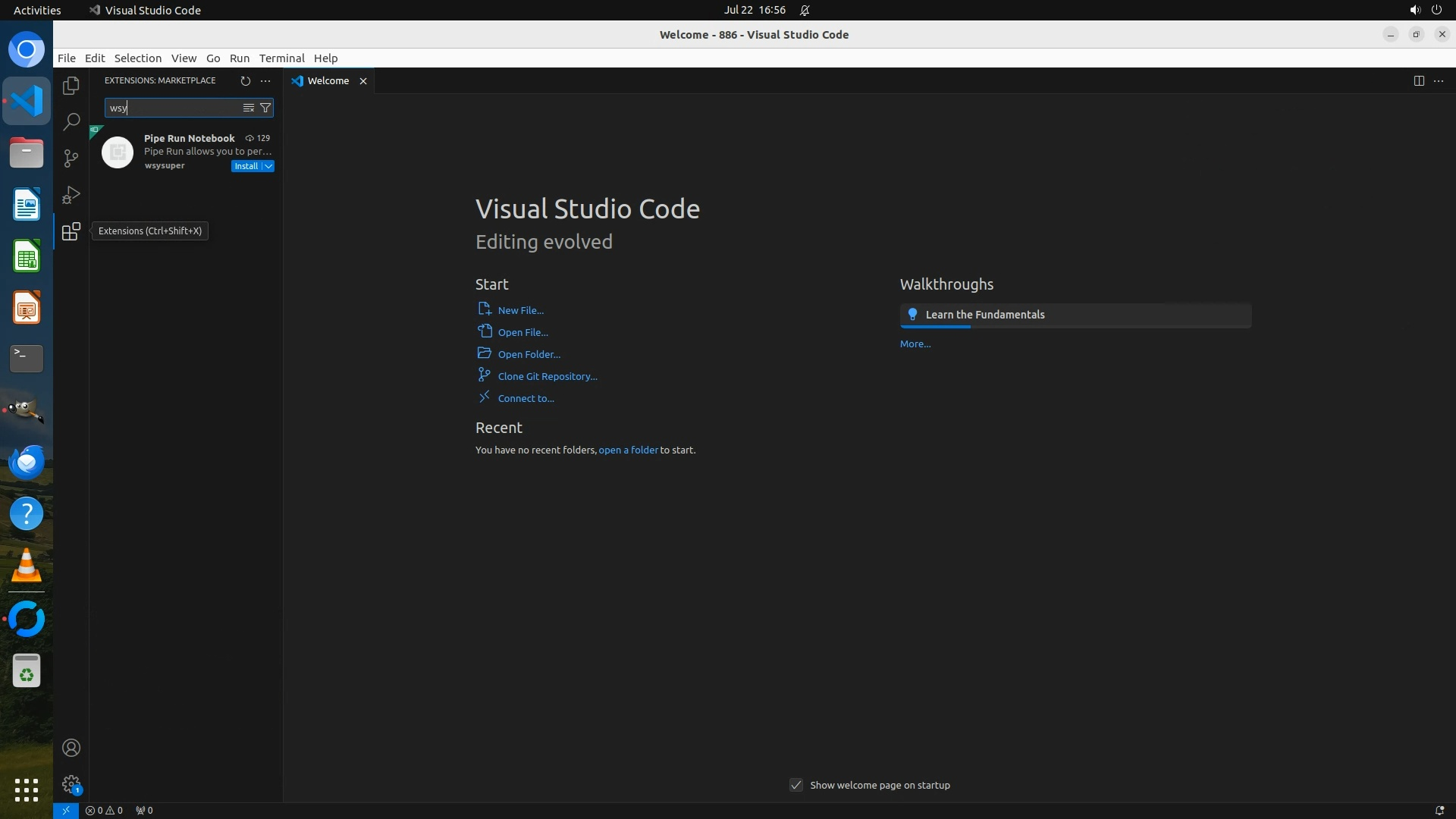Expand Install button dropdown arrow

268,166
